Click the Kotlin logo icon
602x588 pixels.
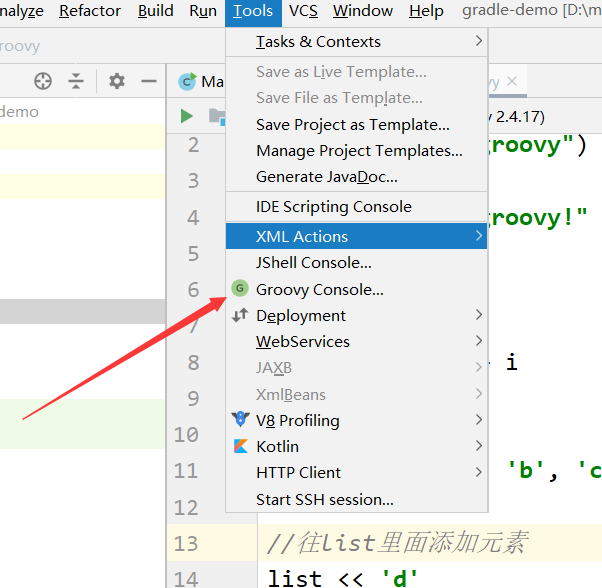pos(240,446)
